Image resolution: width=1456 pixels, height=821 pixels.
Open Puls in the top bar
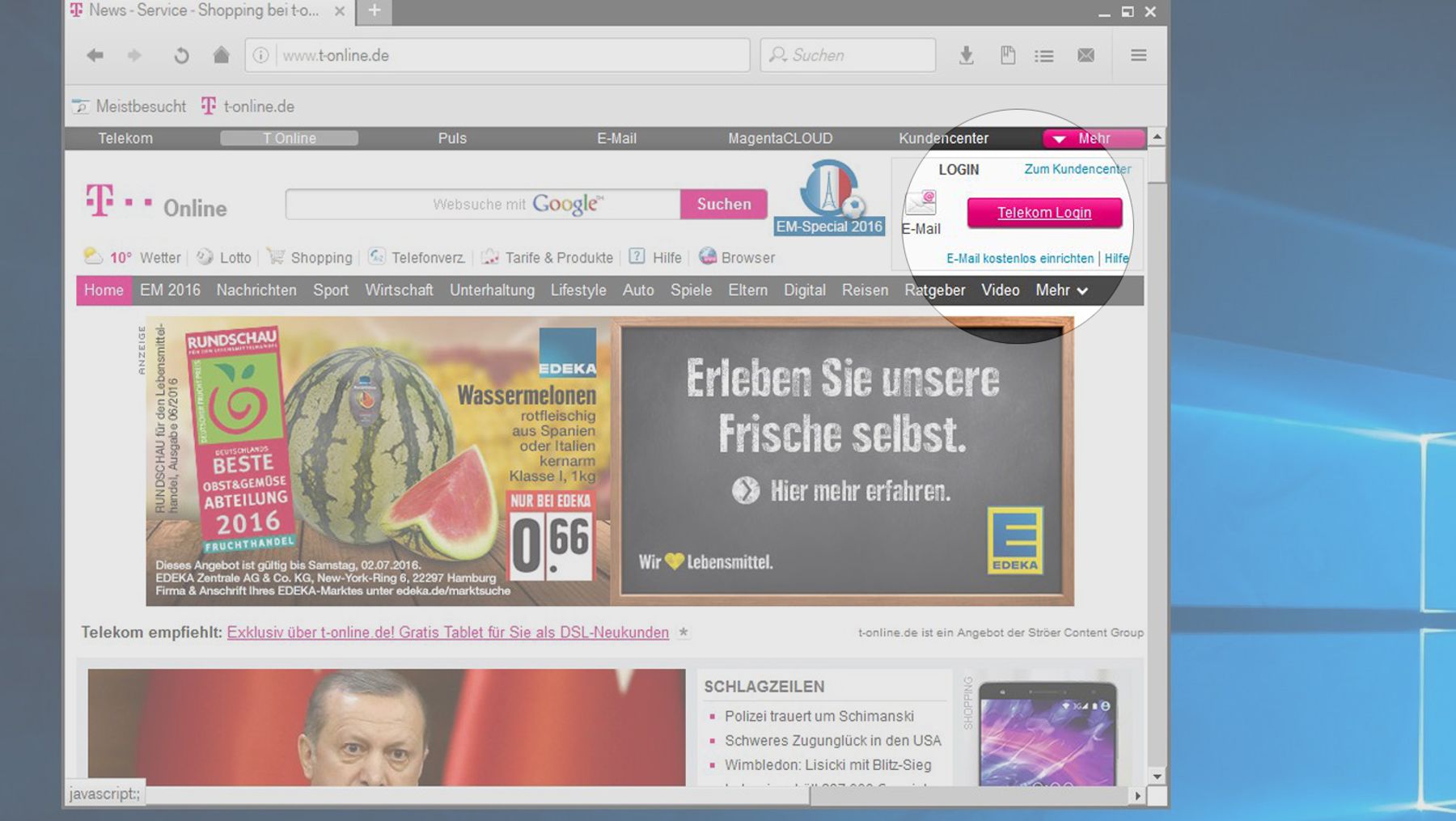coord(452,138)
